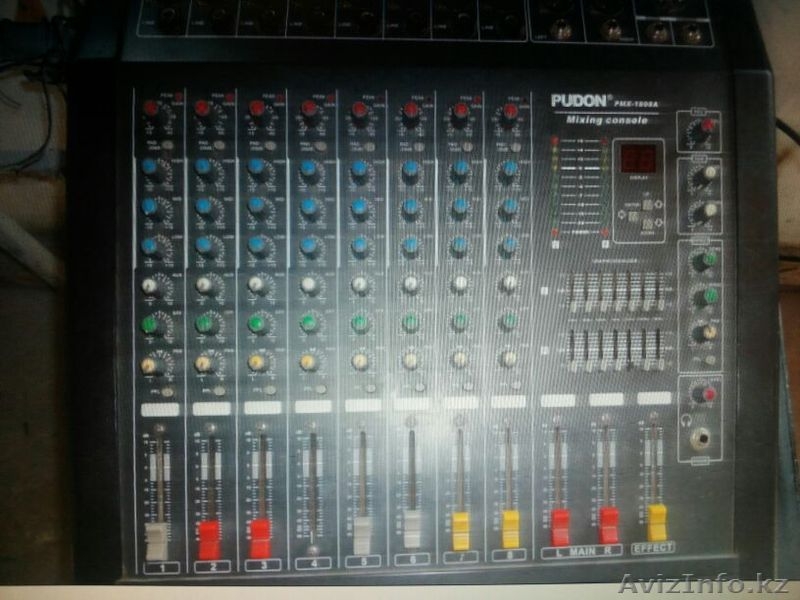Image resolution: width=800 pixels, height=600 pixels.
Task: Click channel 6 white aux knob
Action: (x=410, y=285)
